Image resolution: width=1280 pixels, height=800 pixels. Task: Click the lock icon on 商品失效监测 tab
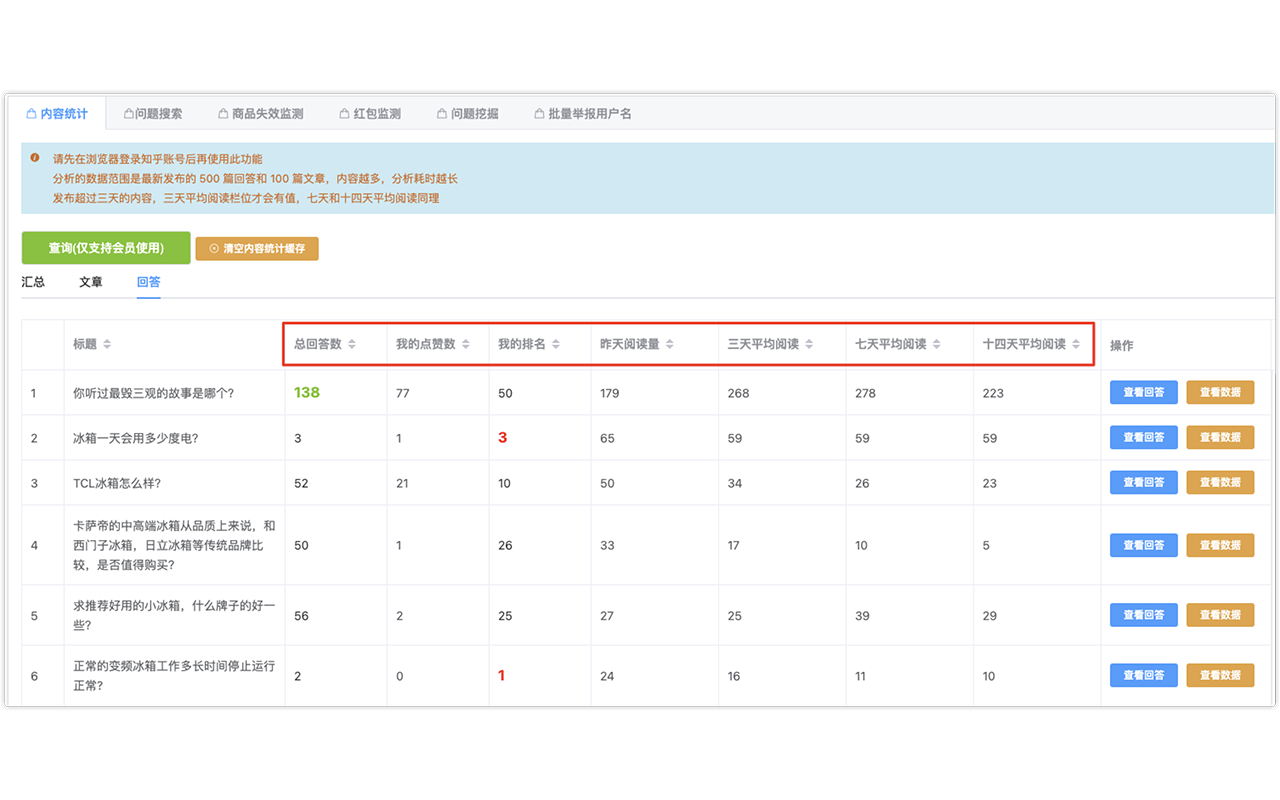pos(223,114)
